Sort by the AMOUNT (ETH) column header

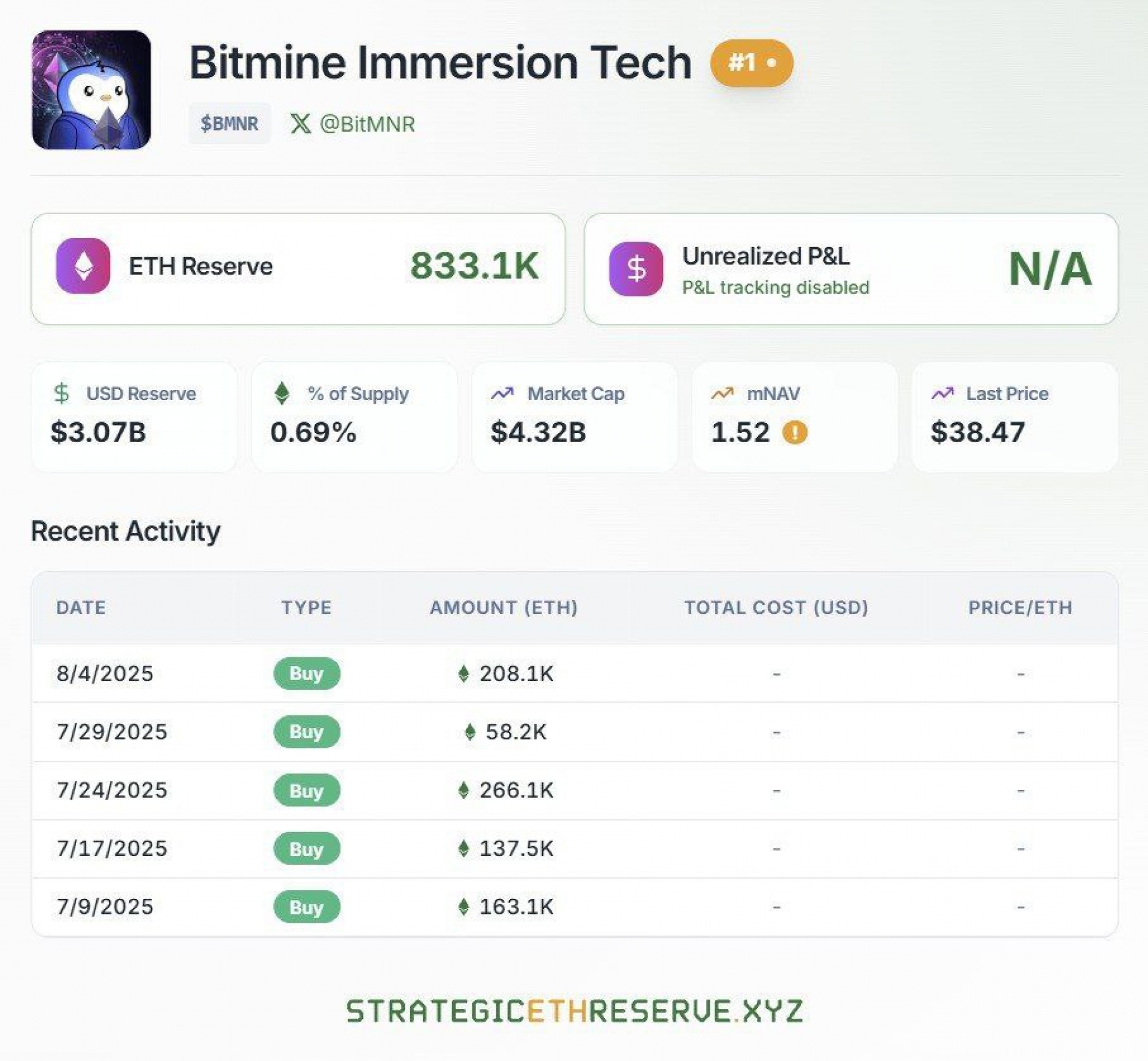click(503, 608)
